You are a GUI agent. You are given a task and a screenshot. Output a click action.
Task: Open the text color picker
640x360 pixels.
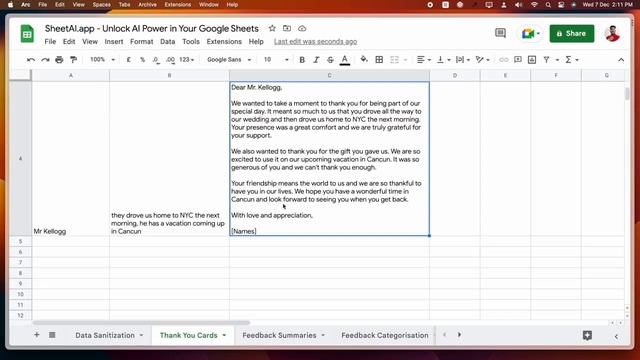pos(345,60)
